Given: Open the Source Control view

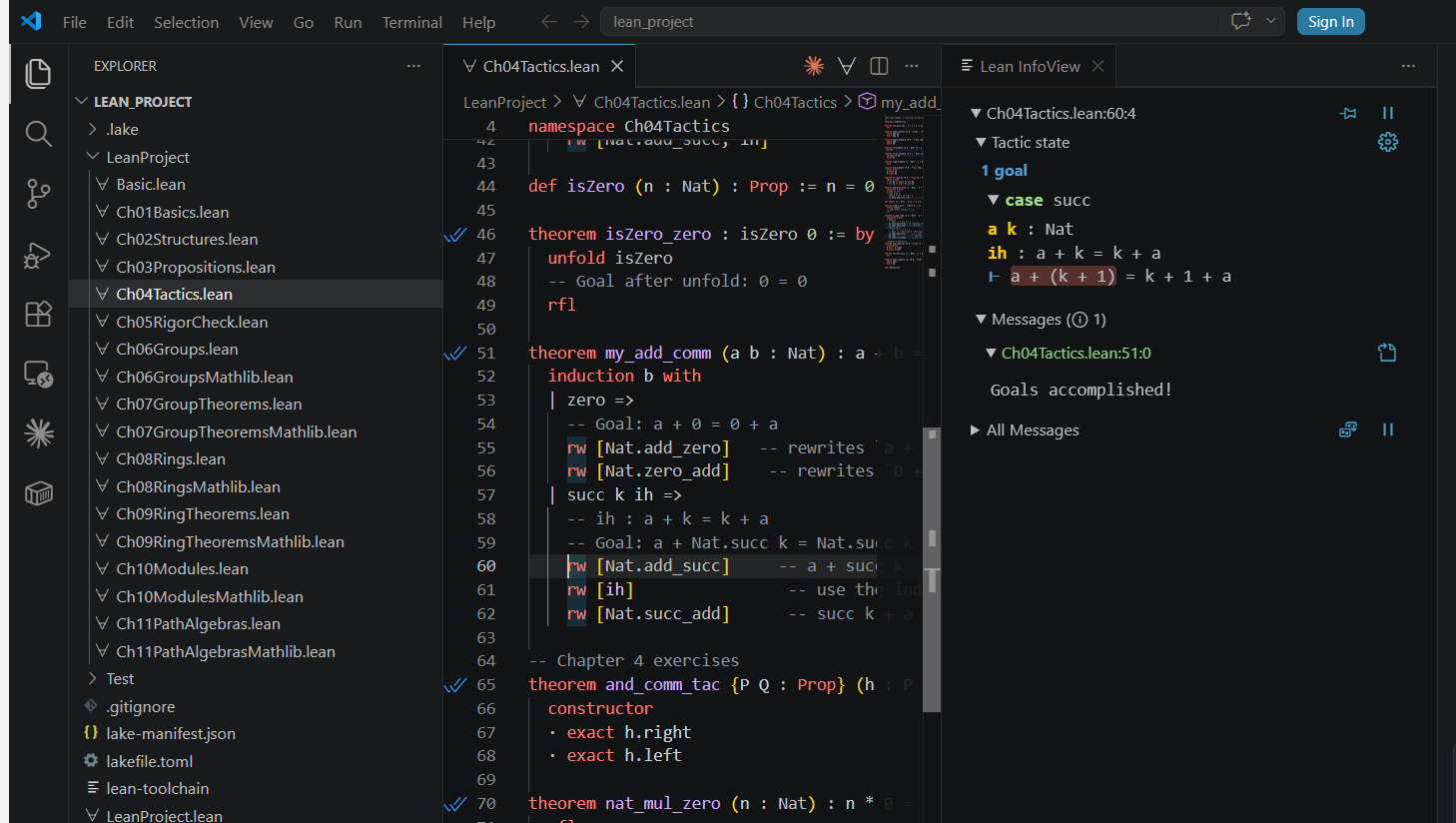Looking at the screenshot, I should 38,194.
